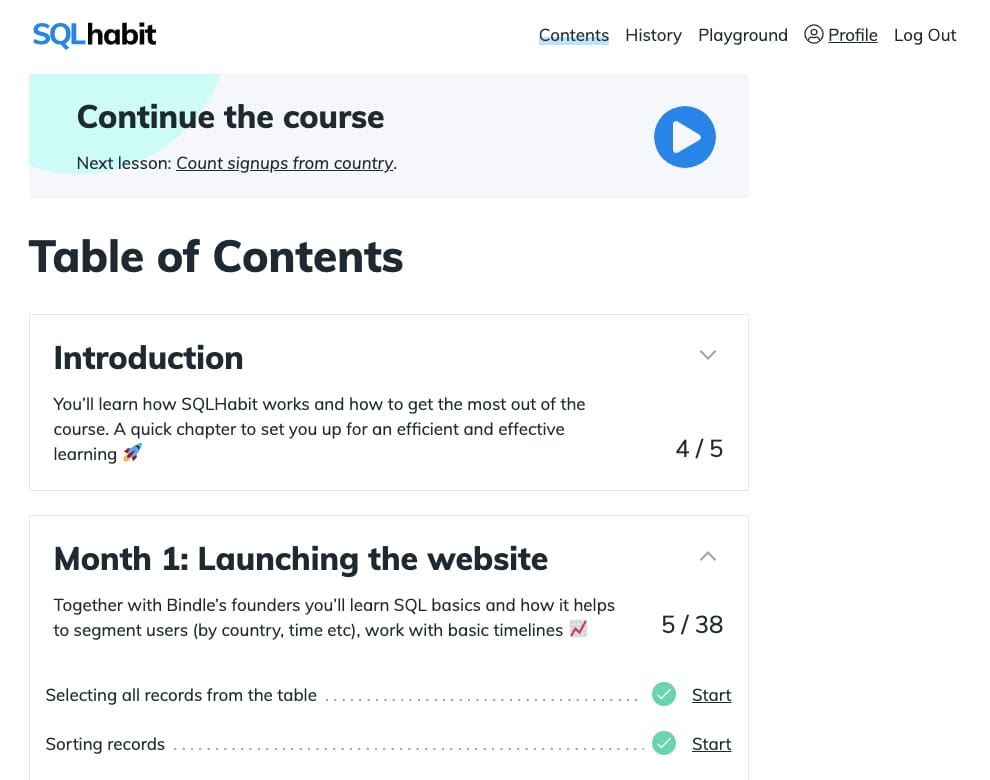Click the Month 1: Launching the website heading
The height and width of the screenshot is (780, 990).
(x=300, y=558)
